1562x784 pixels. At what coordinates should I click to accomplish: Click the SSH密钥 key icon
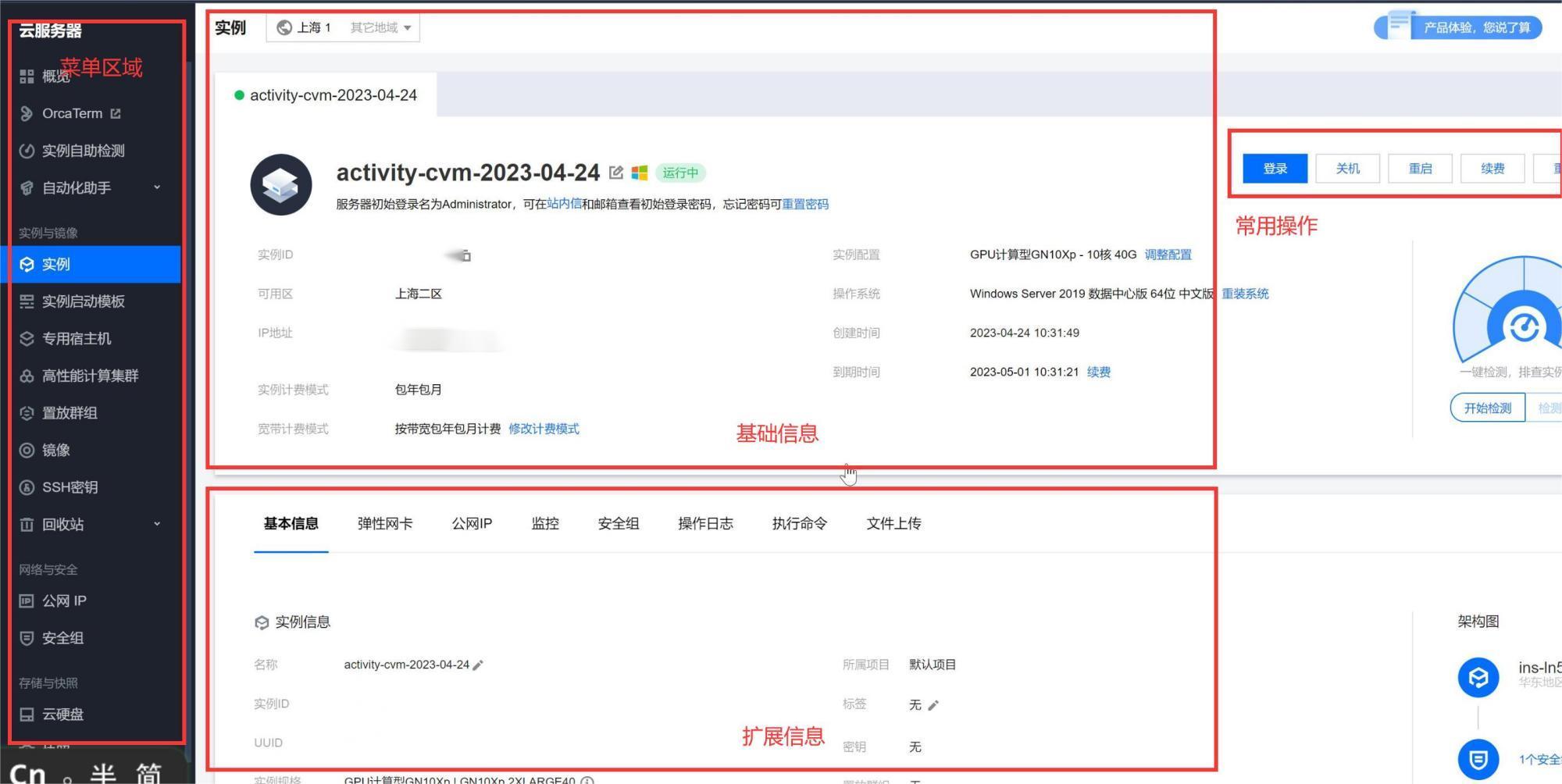pyautogui.click(x=27, y=487)
